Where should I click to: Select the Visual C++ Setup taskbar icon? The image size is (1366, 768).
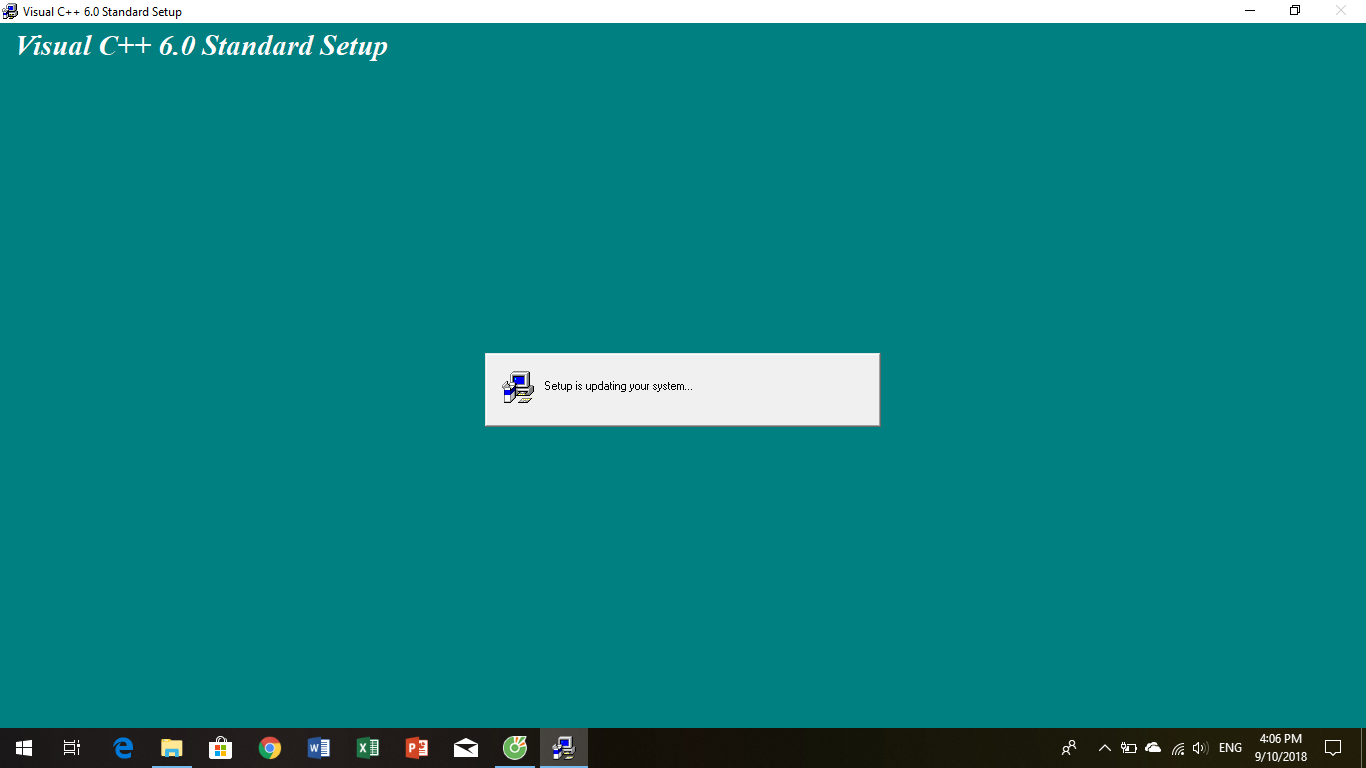click(x=564, y=748)
